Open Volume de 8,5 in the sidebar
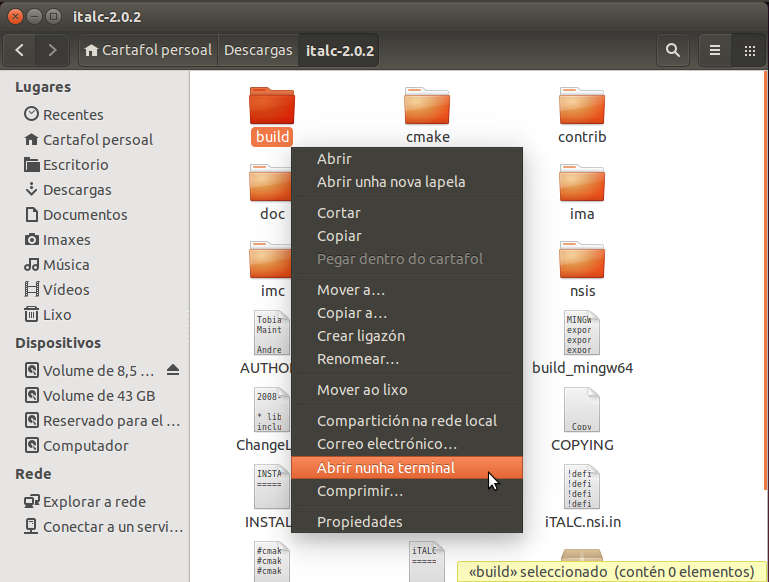This screenshot has width=769, height=582. (89, 371)
